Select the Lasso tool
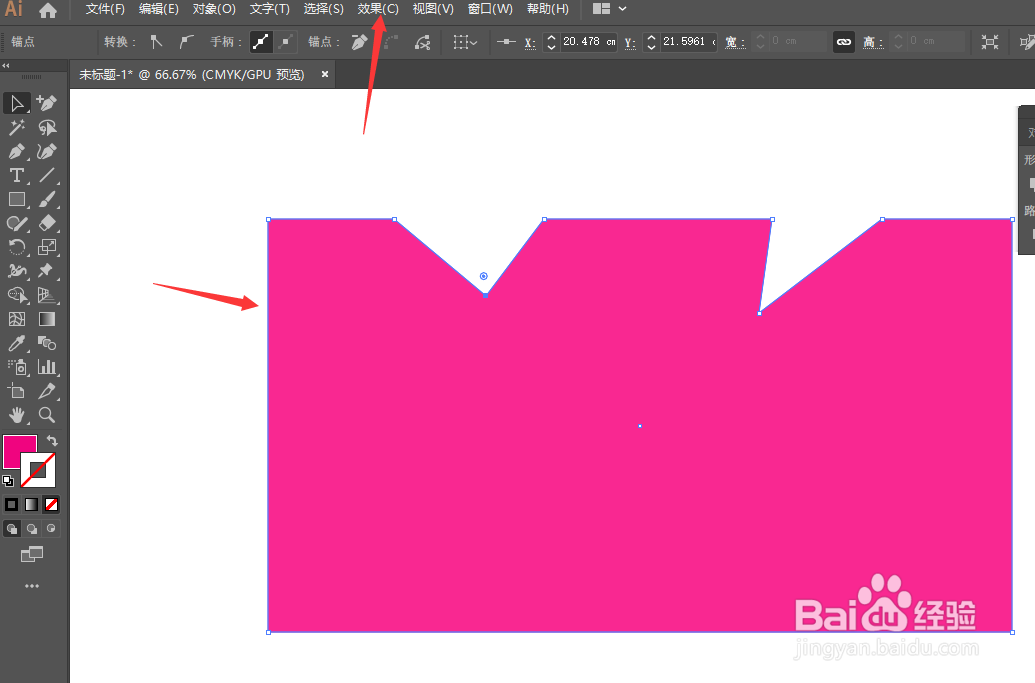 (x=46, y=127)
